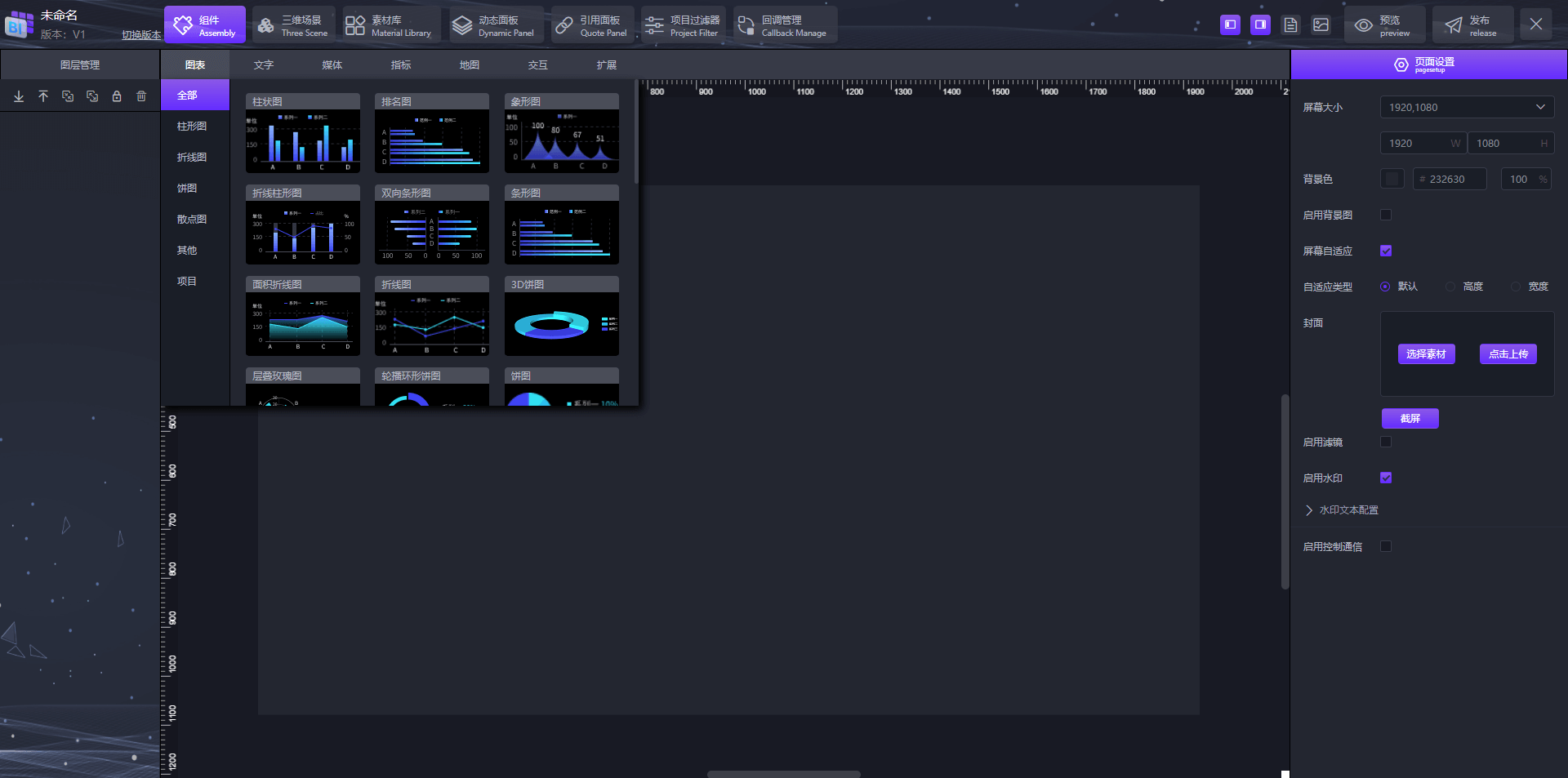This screenshot has width=1568, height=778.
Task: Pick the 折线柱形图 chart thumbnail
Action: (x=303, y=225)
